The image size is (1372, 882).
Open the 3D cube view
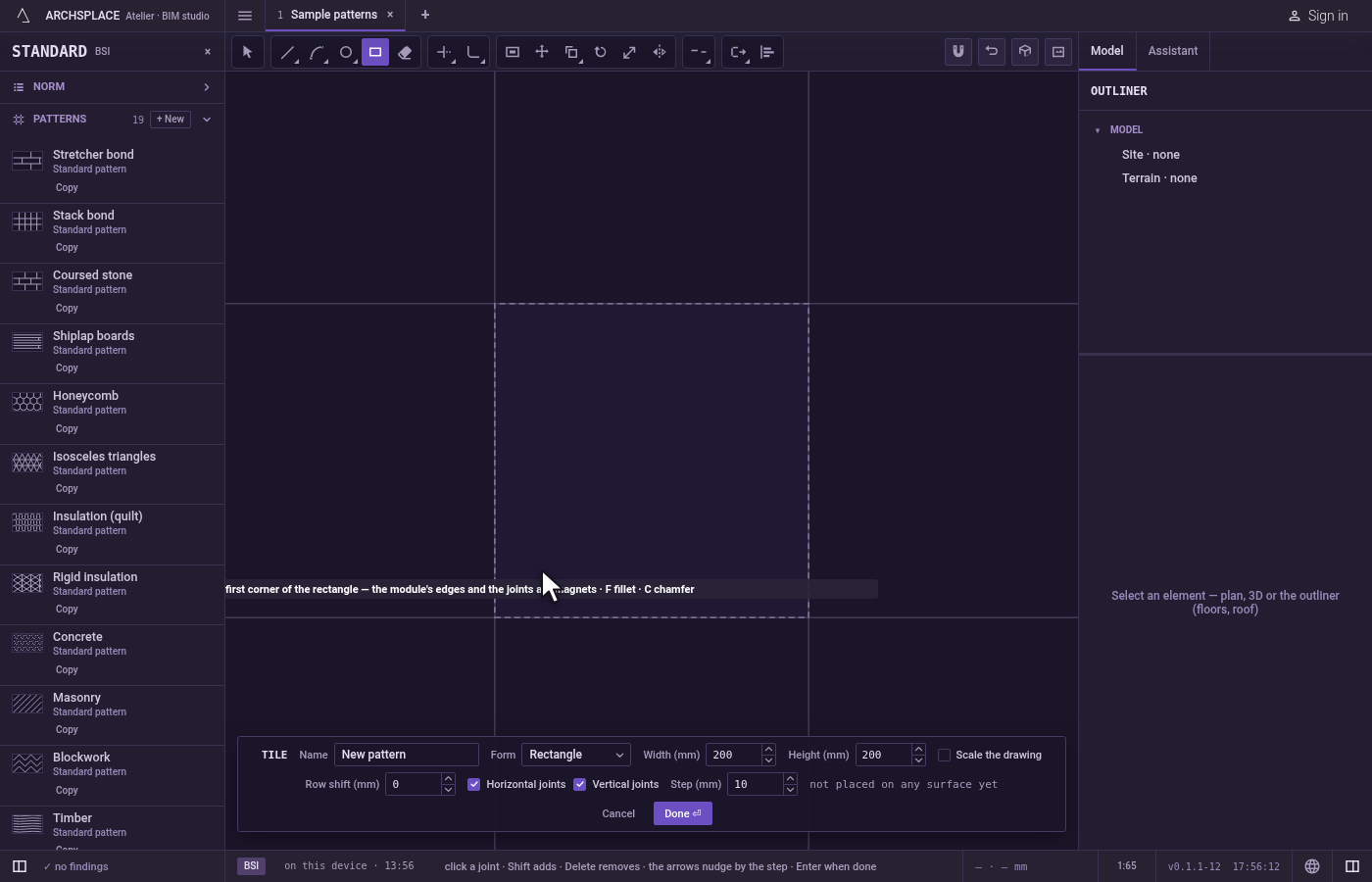tap(1025, 52)
